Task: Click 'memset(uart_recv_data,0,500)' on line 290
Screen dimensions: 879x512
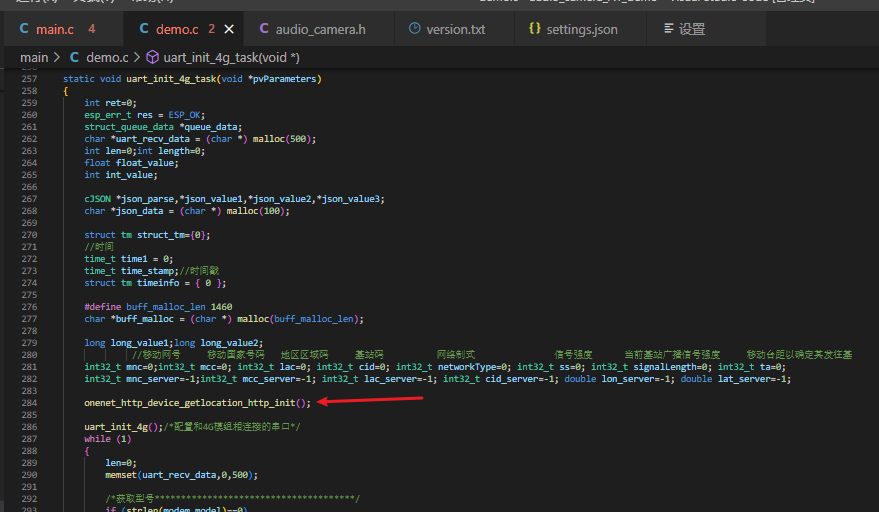Action: [x=179, y=475]
